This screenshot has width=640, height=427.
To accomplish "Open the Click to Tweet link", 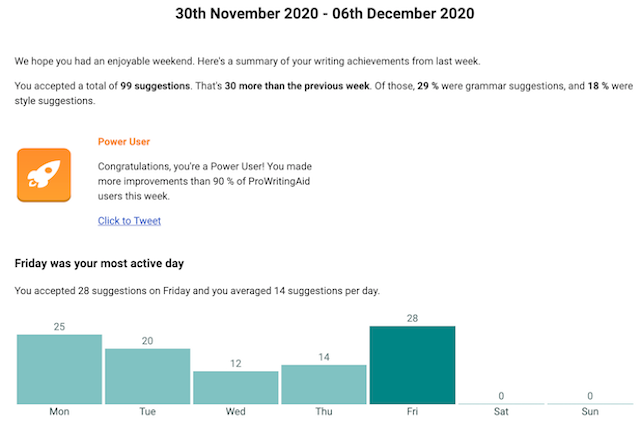I will tap(129, 221).
